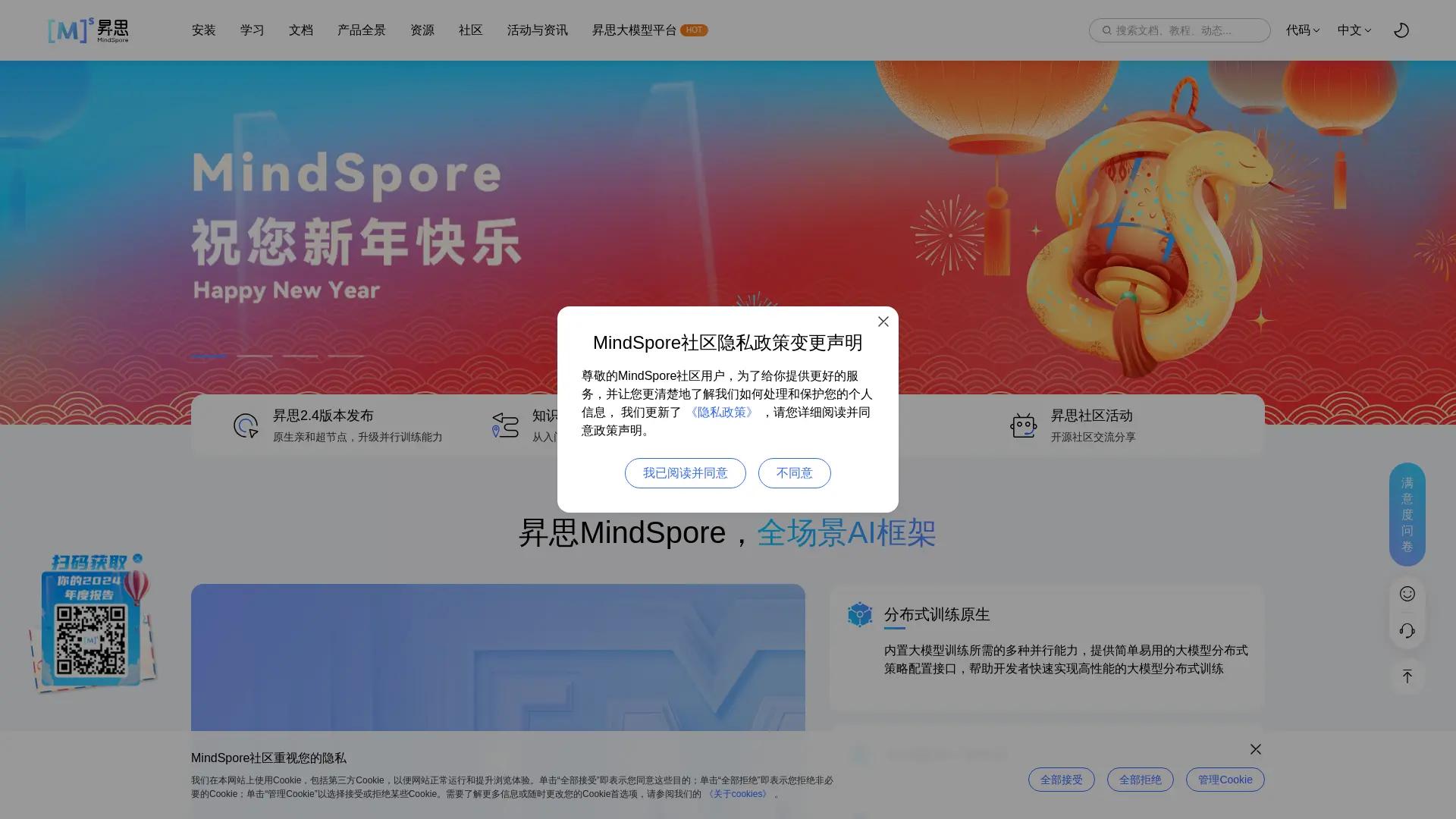The image size is (1456, 819).
Task: Expand the 代码 dropdown
Action: 1302,30
